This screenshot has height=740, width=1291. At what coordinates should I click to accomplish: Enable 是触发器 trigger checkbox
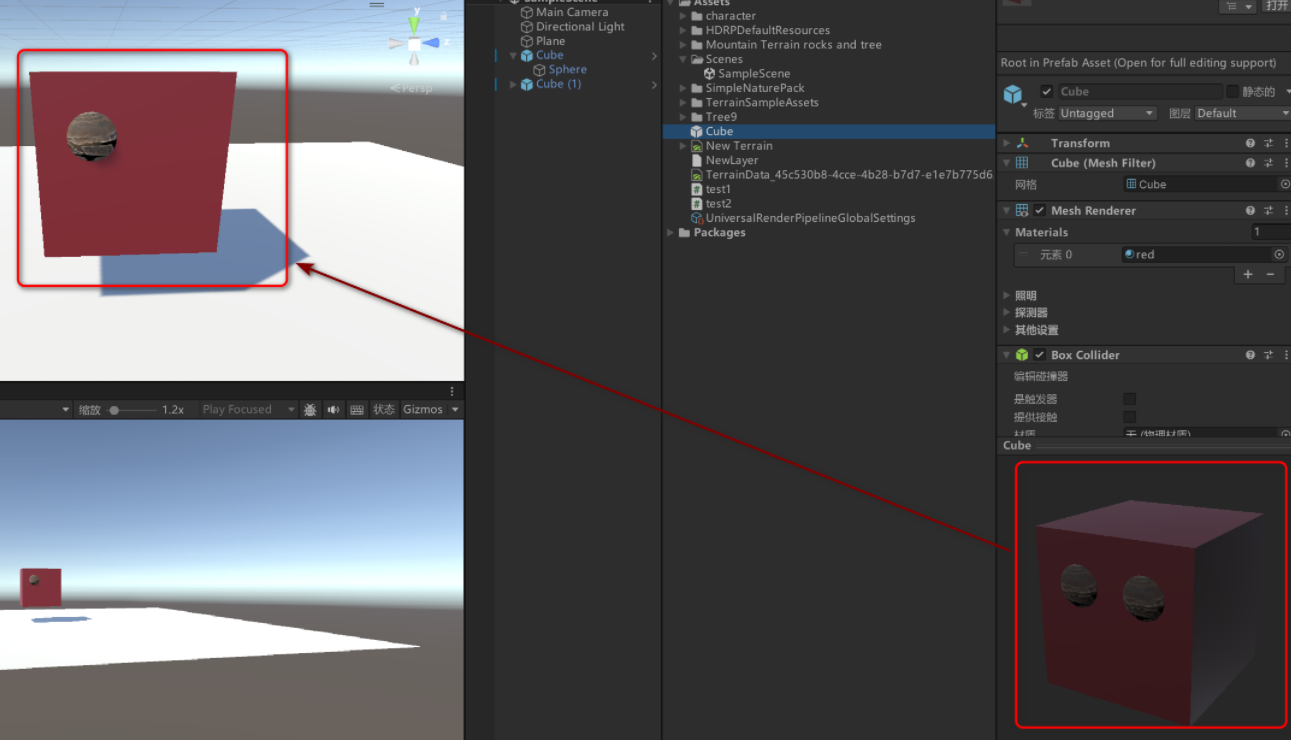(x=1129, y=399)
